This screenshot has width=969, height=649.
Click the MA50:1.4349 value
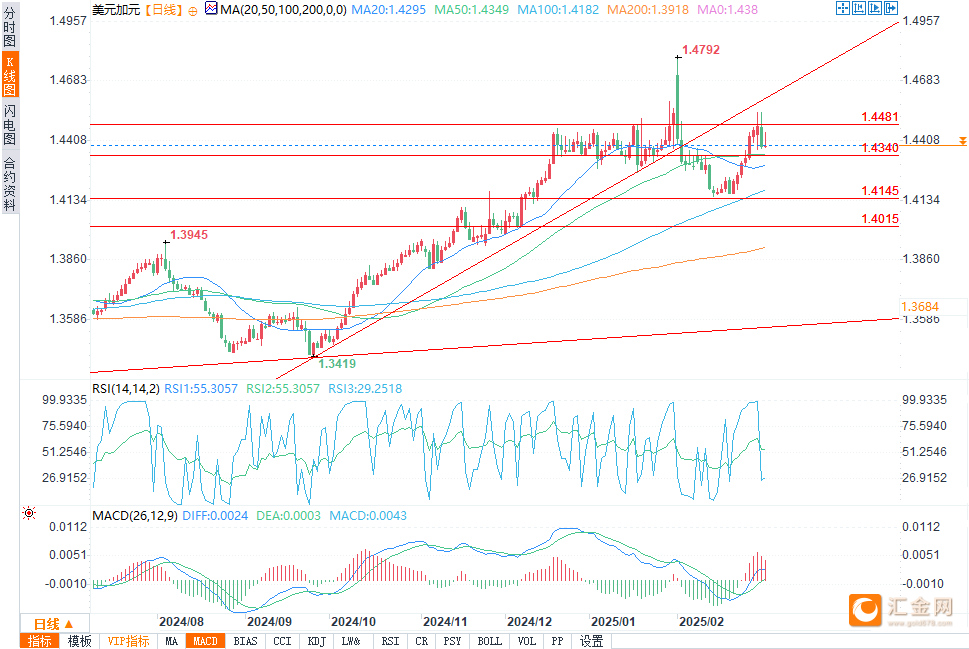coord(472,10)
